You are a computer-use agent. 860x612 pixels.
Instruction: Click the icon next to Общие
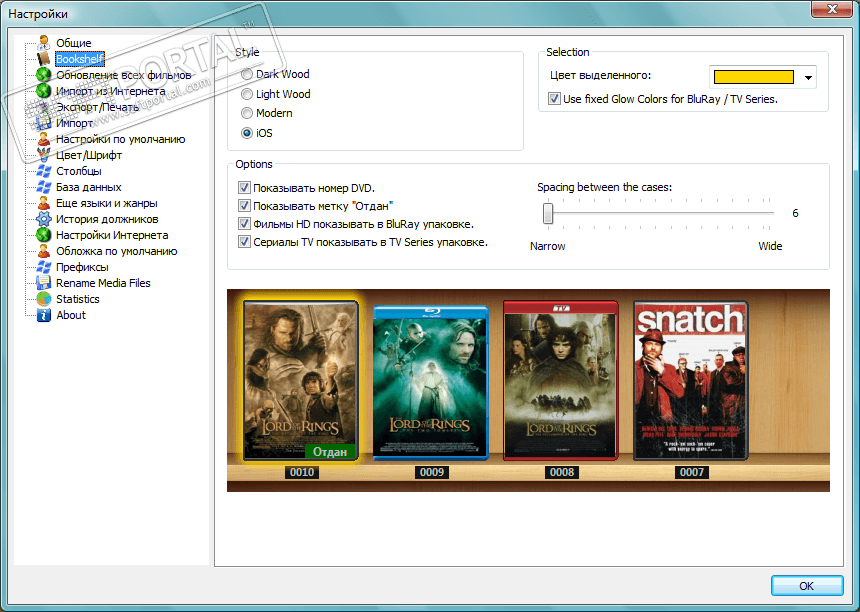pyautogui.click(x=44, y=43)
